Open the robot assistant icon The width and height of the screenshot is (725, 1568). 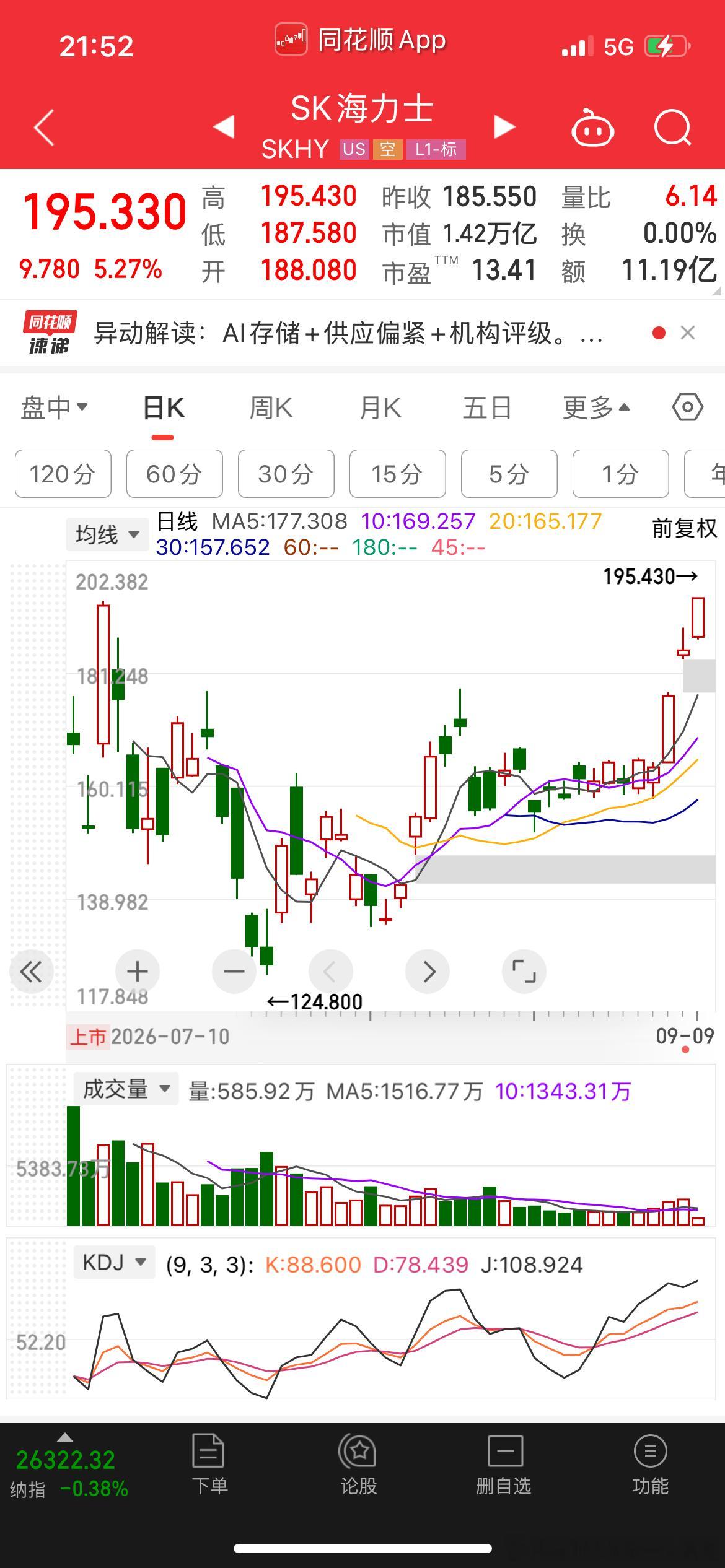tap(592, 128)
